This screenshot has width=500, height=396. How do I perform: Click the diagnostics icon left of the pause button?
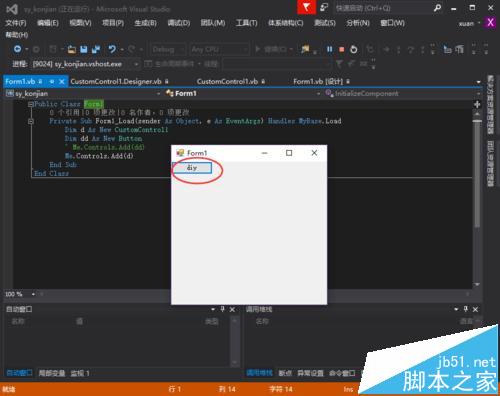306,49
